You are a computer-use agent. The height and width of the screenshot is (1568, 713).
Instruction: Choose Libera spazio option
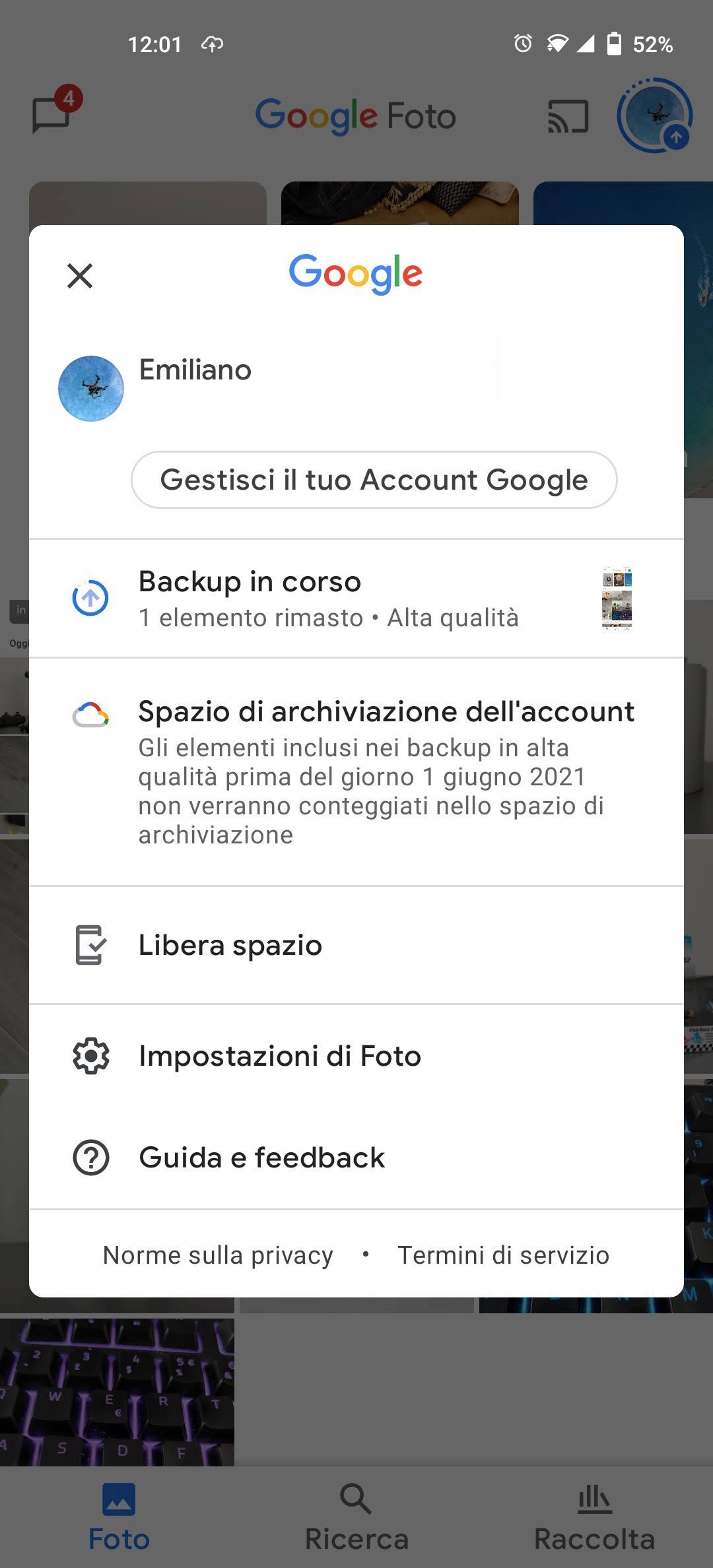pos(230,945)
